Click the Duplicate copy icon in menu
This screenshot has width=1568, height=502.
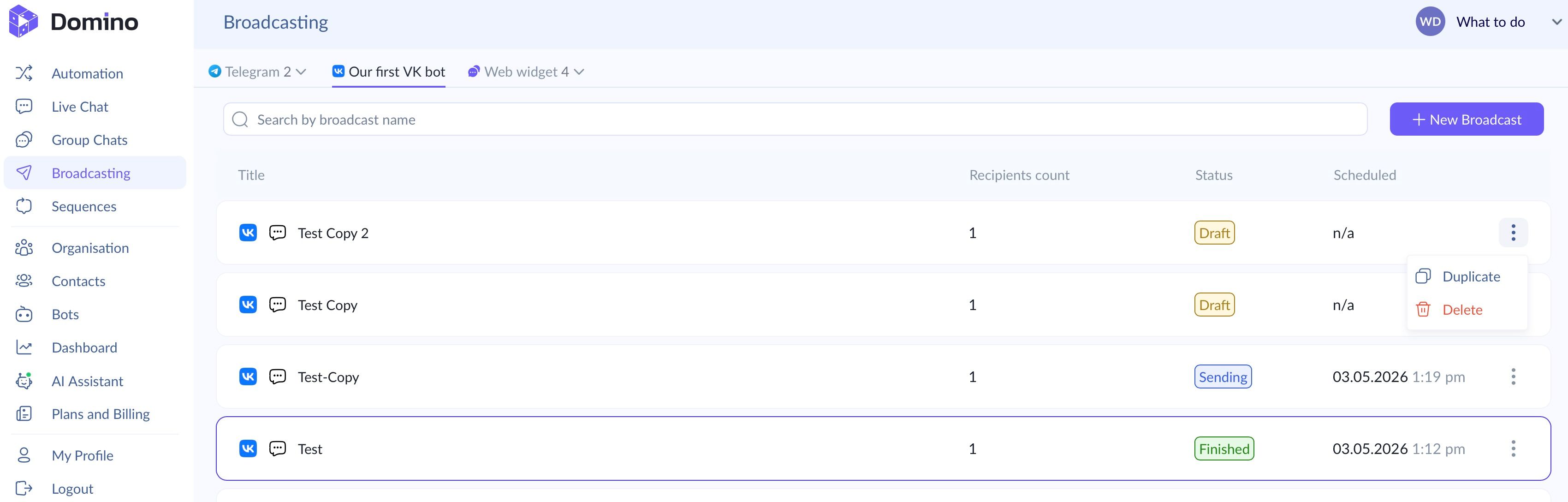(1423, 276)
